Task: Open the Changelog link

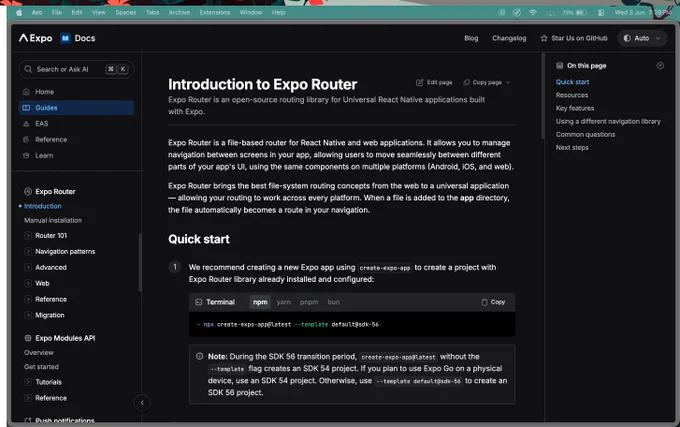Action: [x=509, y=39]
